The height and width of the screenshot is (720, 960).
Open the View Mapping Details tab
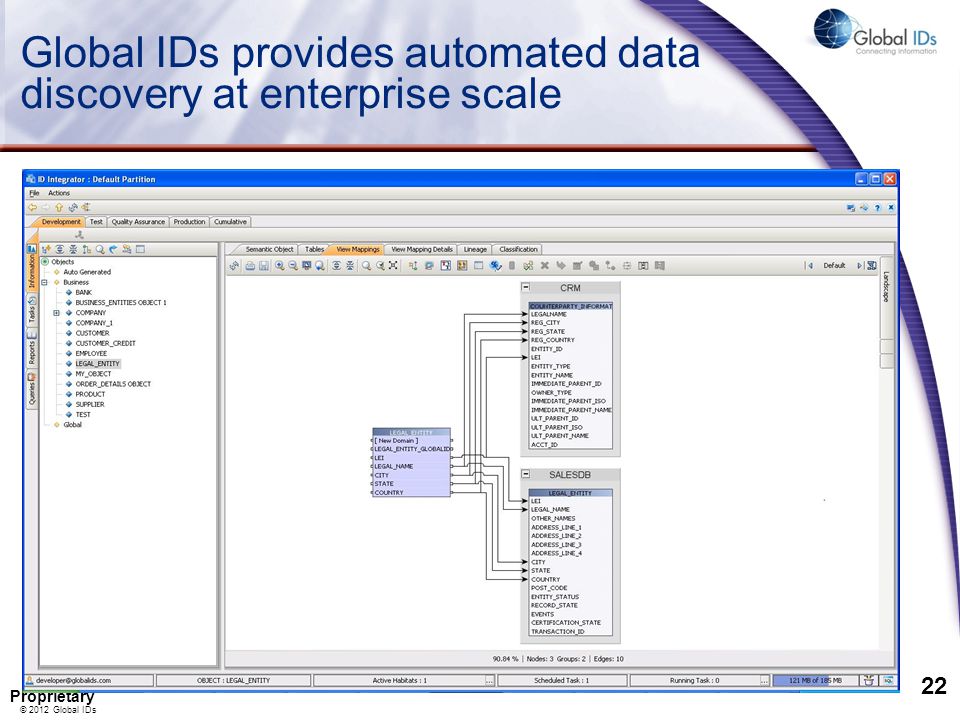click(x=422, y=249)
